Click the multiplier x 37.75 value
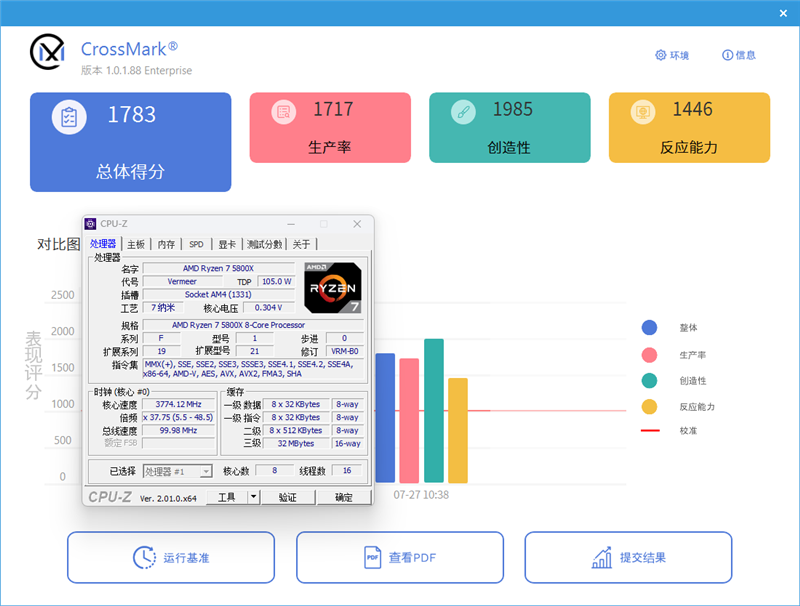This screenshot has height=606, width=800. (179, 417)
